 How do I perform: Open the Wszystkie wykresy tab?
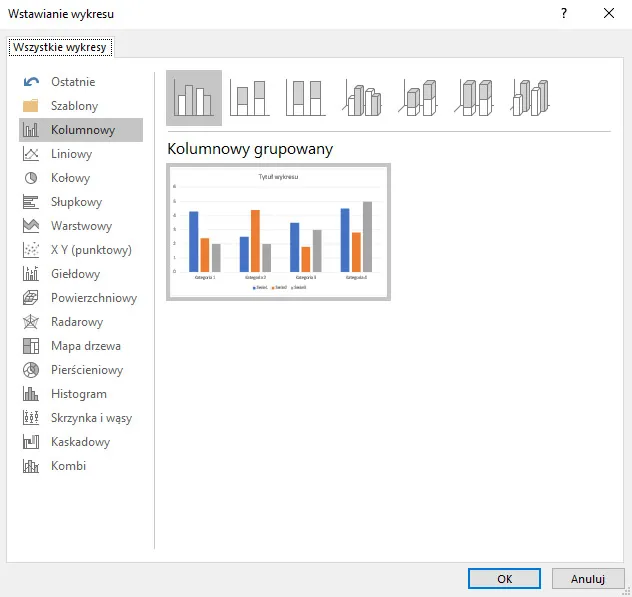pyautogui.click(x=61, y=47)
